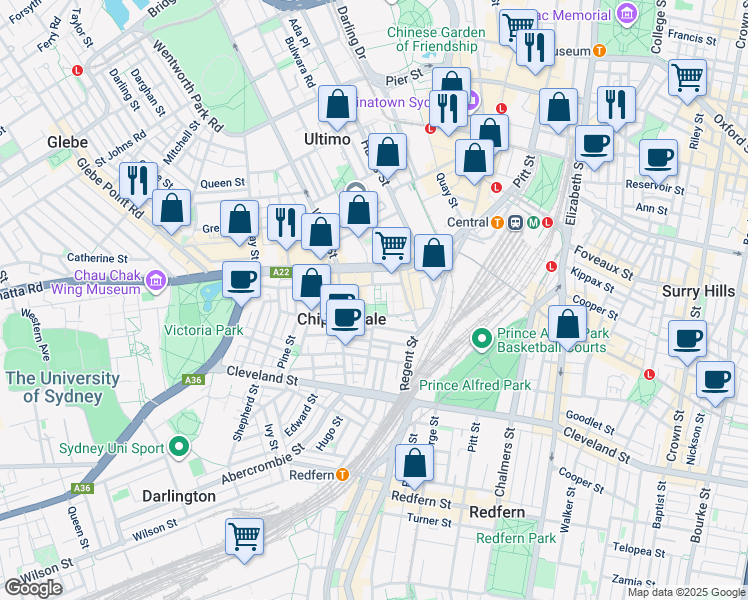The width and height of the screenshot is (748, 600).
Task: Select the shopping bag marker above Ultimo label
Action: point(338,105)
